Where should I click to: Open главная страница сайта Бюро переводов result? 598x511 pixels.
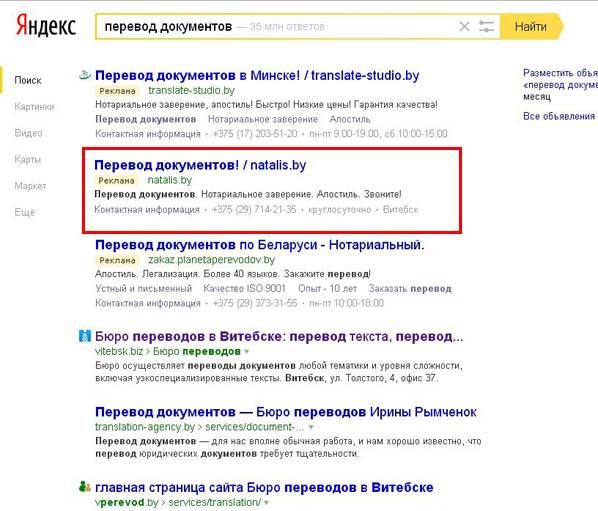pos(264,487)
